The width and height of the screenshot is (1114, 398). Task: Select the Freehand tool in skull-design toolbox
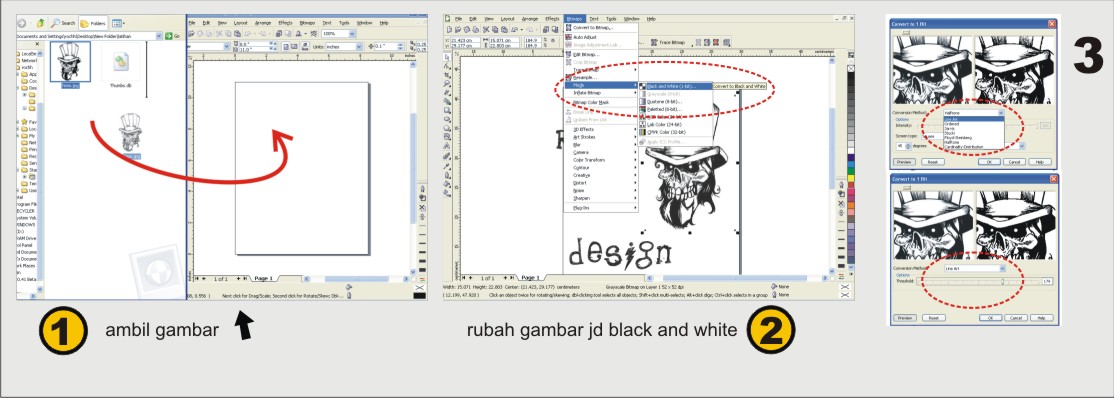pos(447,92)
